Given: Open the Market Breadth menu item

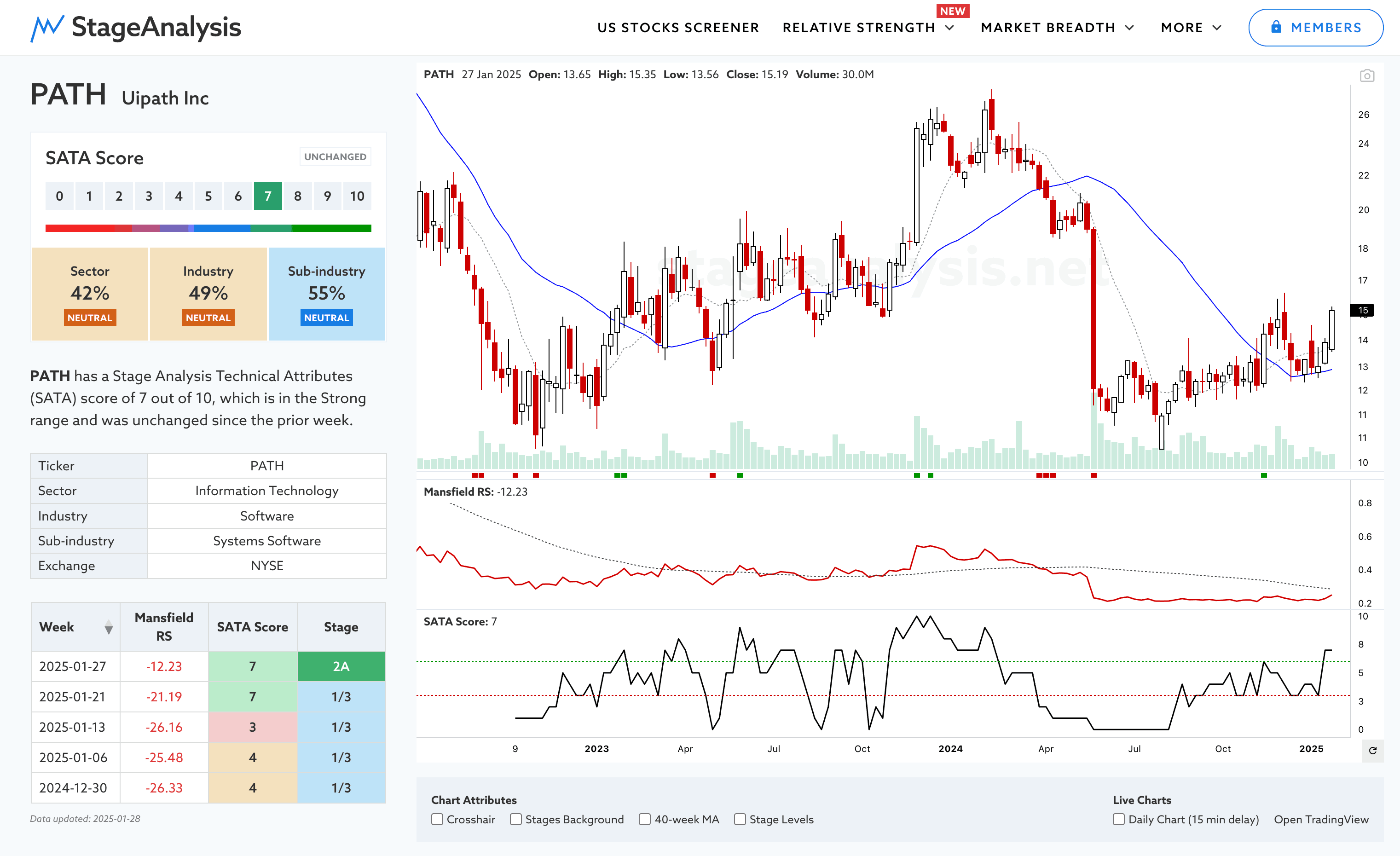Looking at the screenshot, I should pyautogui.click(x=1048, y=28).
